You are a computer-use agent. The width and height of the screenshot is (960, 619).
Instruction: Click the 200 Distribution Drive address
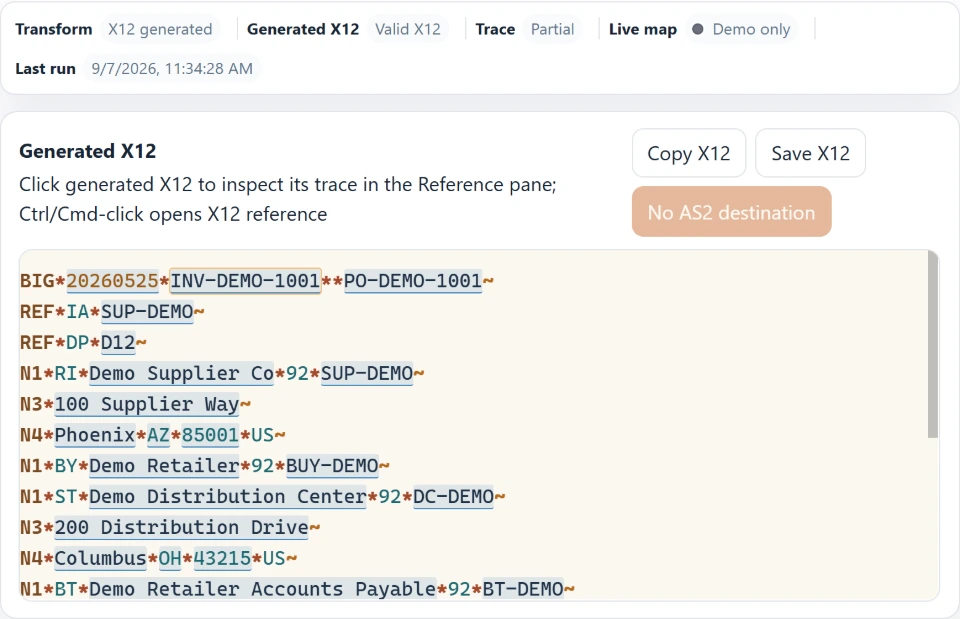(181, 527)
